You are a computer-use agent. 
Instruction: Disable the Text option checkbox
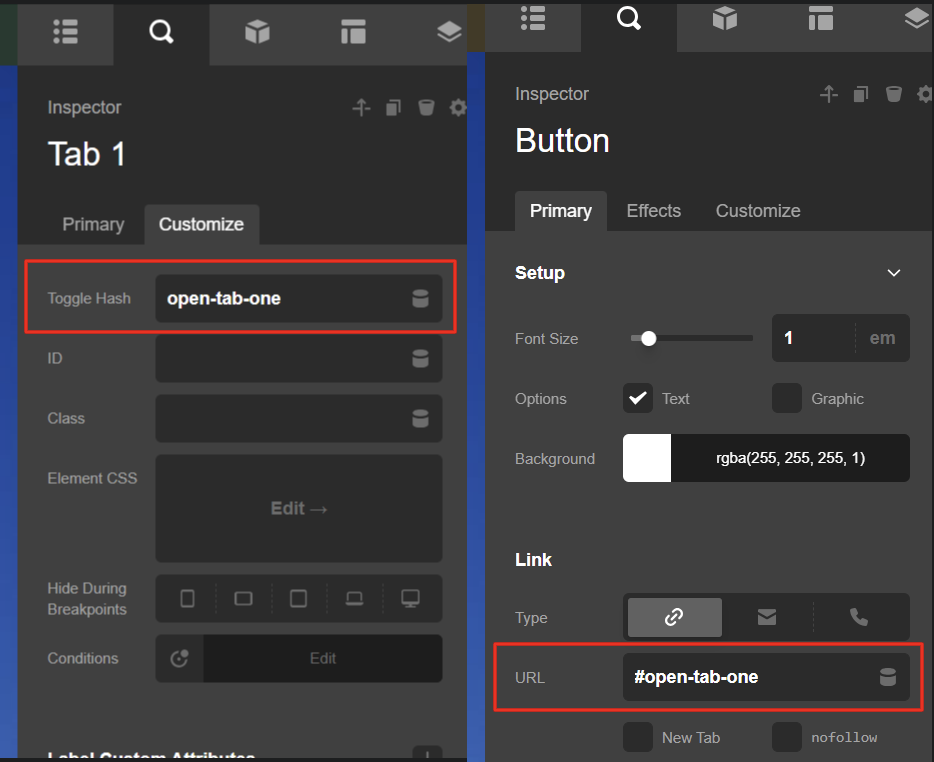637,398
